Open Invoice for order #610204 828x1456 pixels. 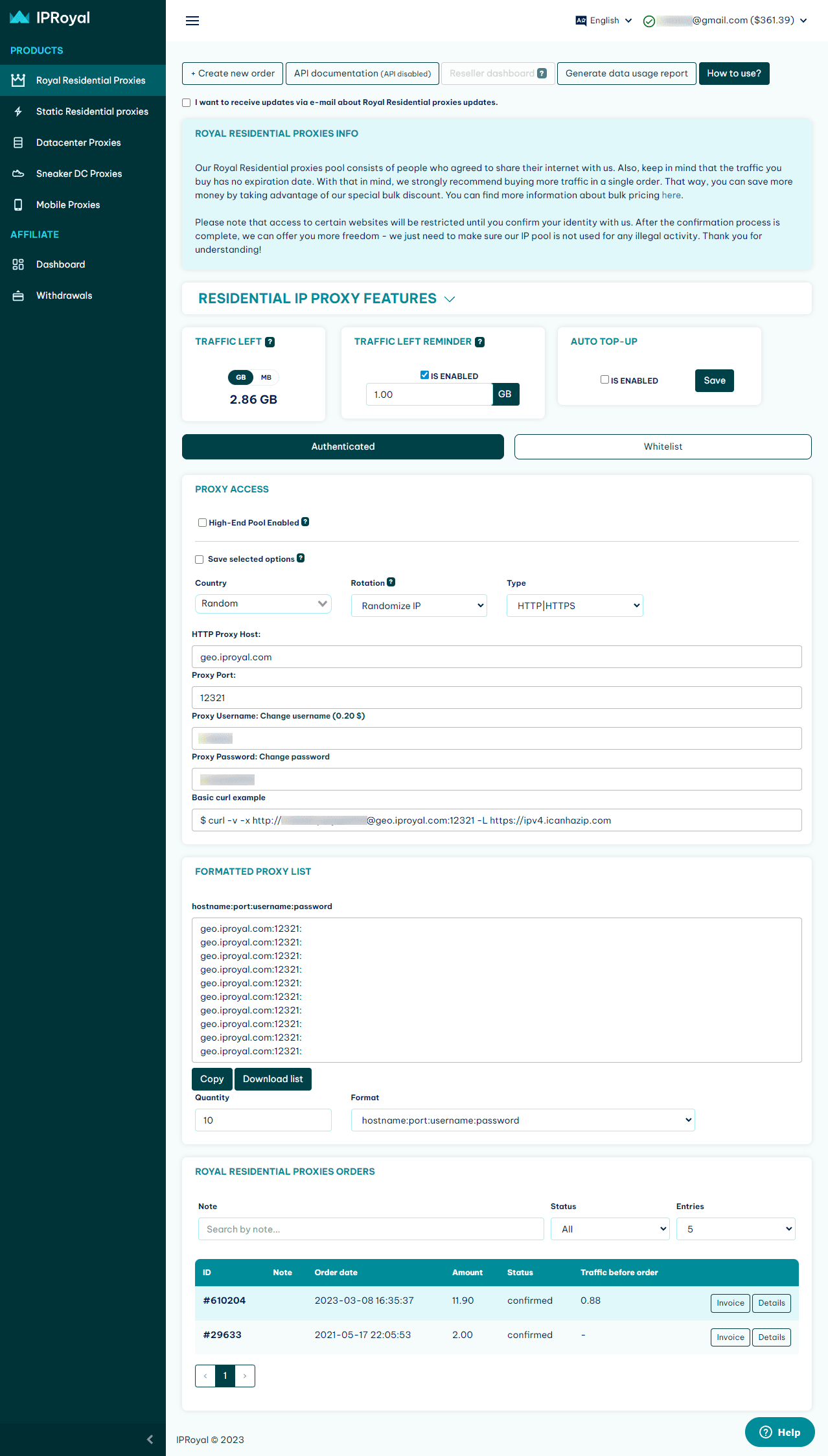point(730,1303)
